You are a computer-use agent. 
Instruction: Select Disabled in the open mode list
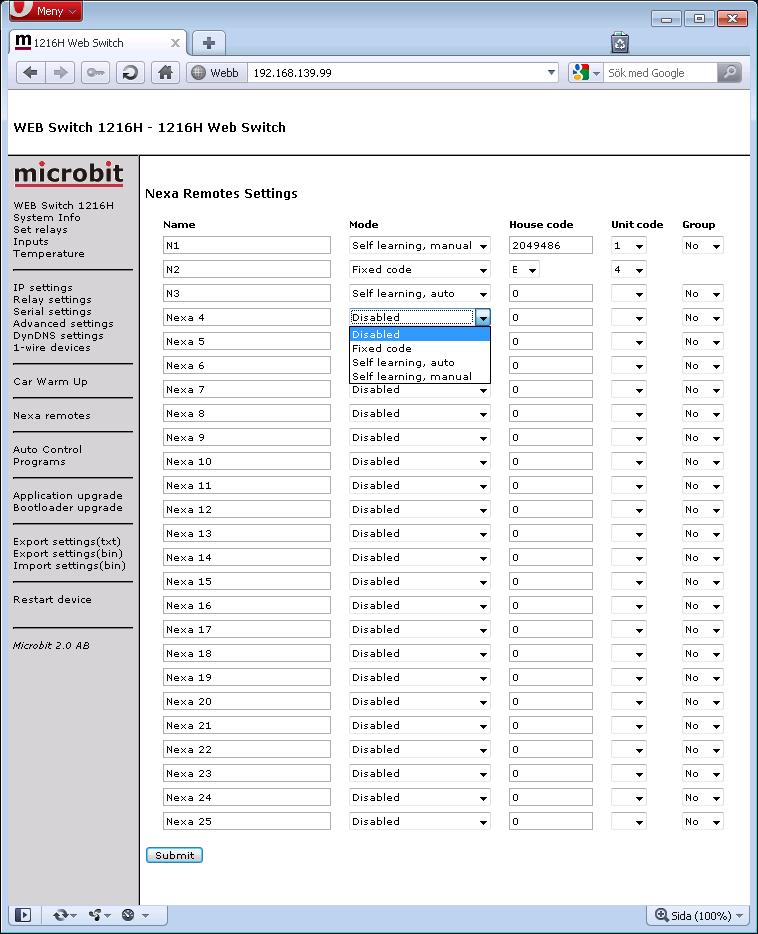[x=419, y=334]
